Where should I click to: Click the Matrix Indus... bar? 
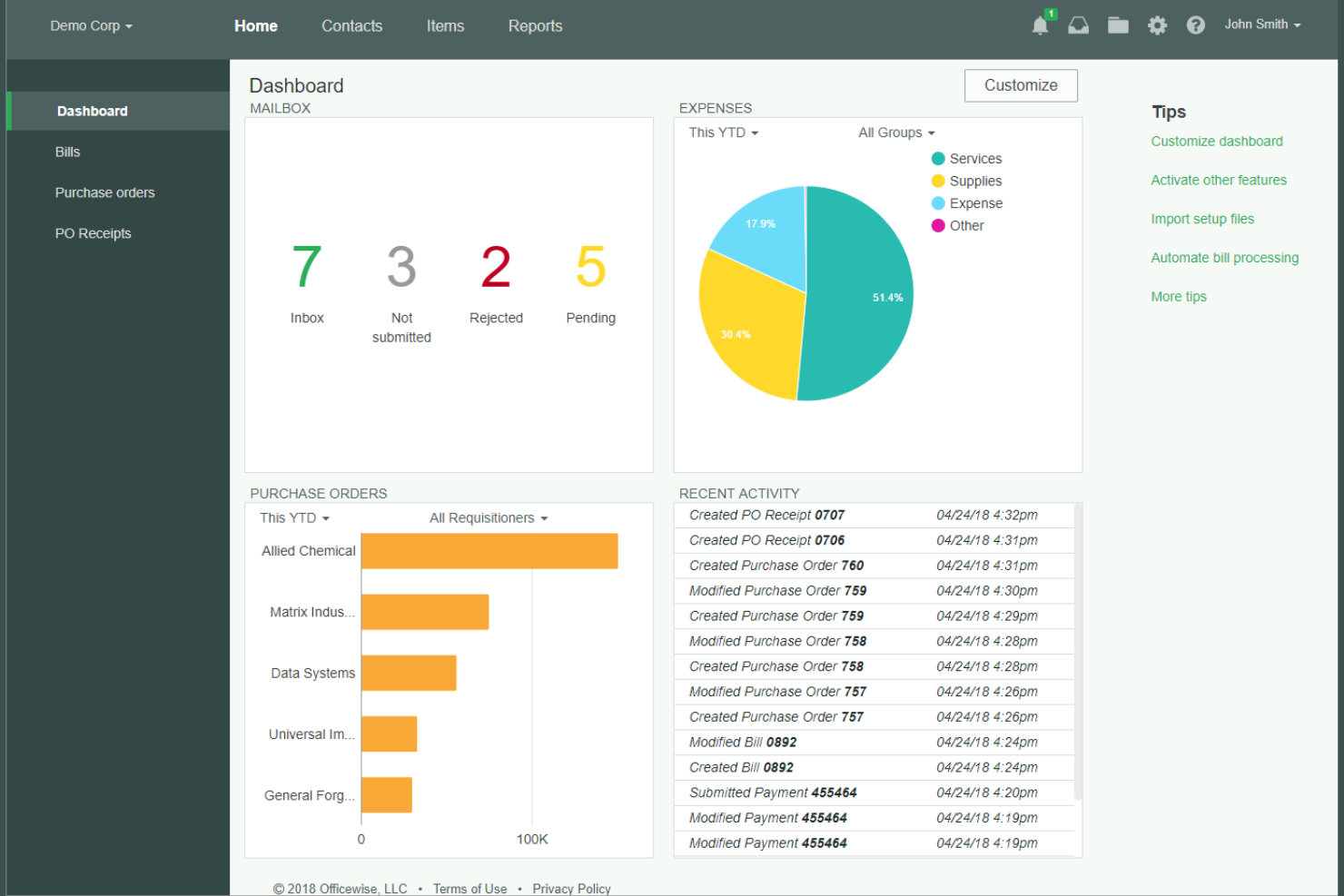[425, 612]
